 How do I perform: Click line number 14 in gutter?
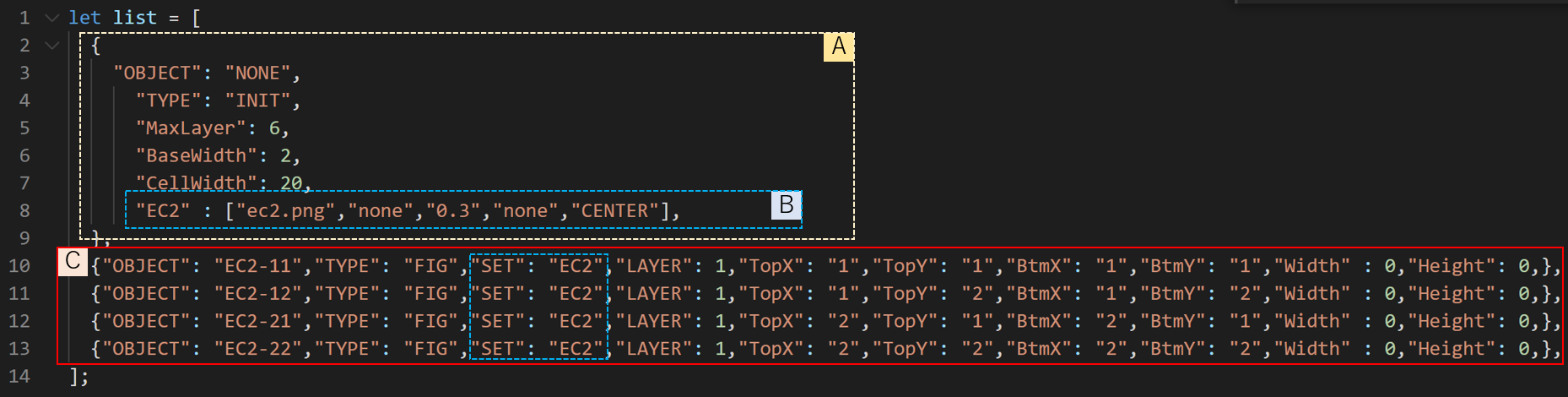coord(19,376)
